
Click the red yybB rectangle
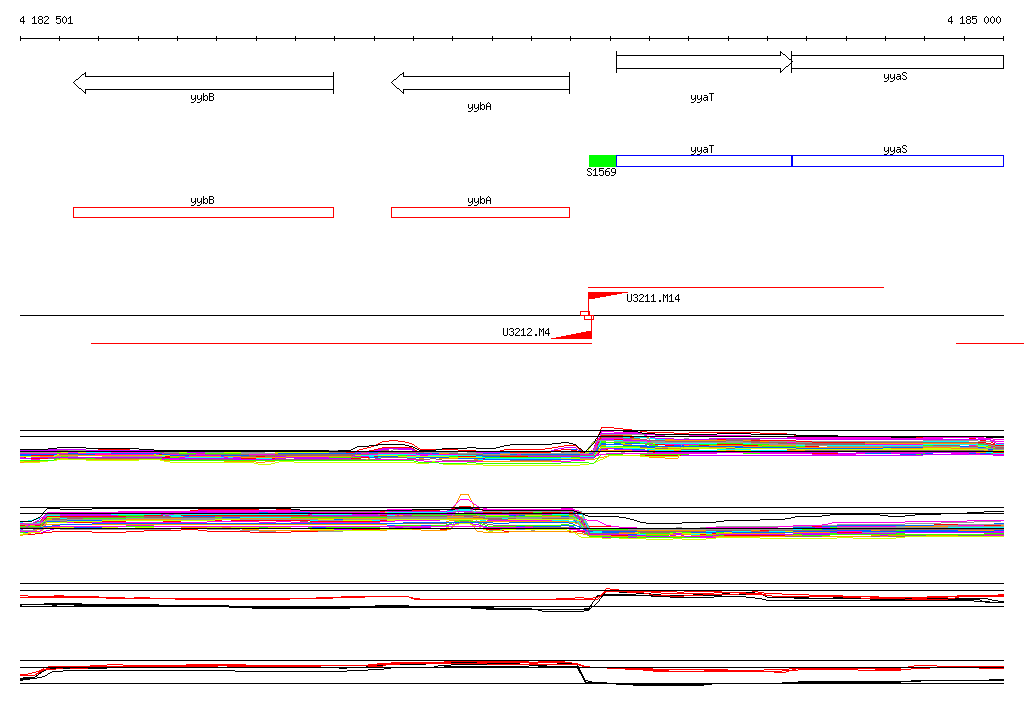tap(203, 212)
